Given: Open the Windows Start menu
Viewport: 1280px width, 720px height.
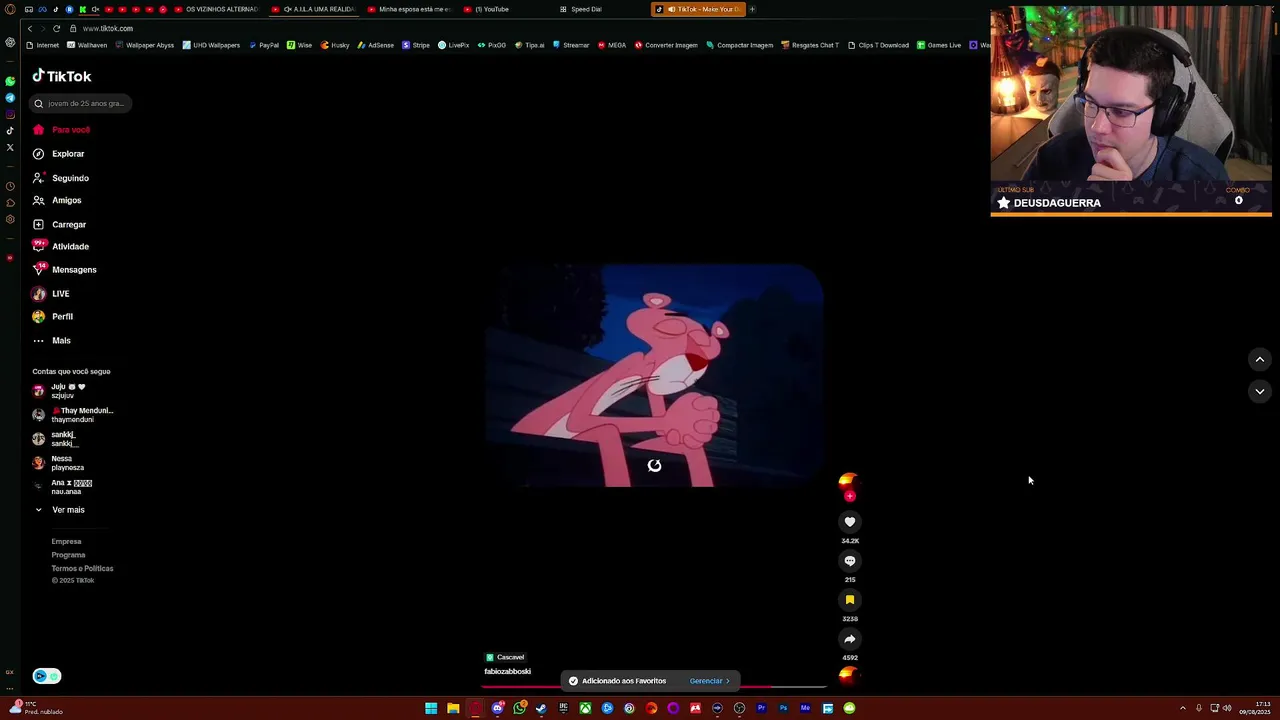Looking at the screenshot, I should (431, 708).
